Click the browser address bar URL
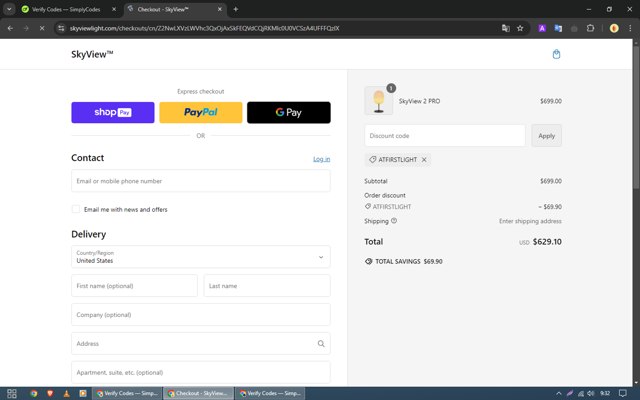640x400 pixels. [204, 28]
